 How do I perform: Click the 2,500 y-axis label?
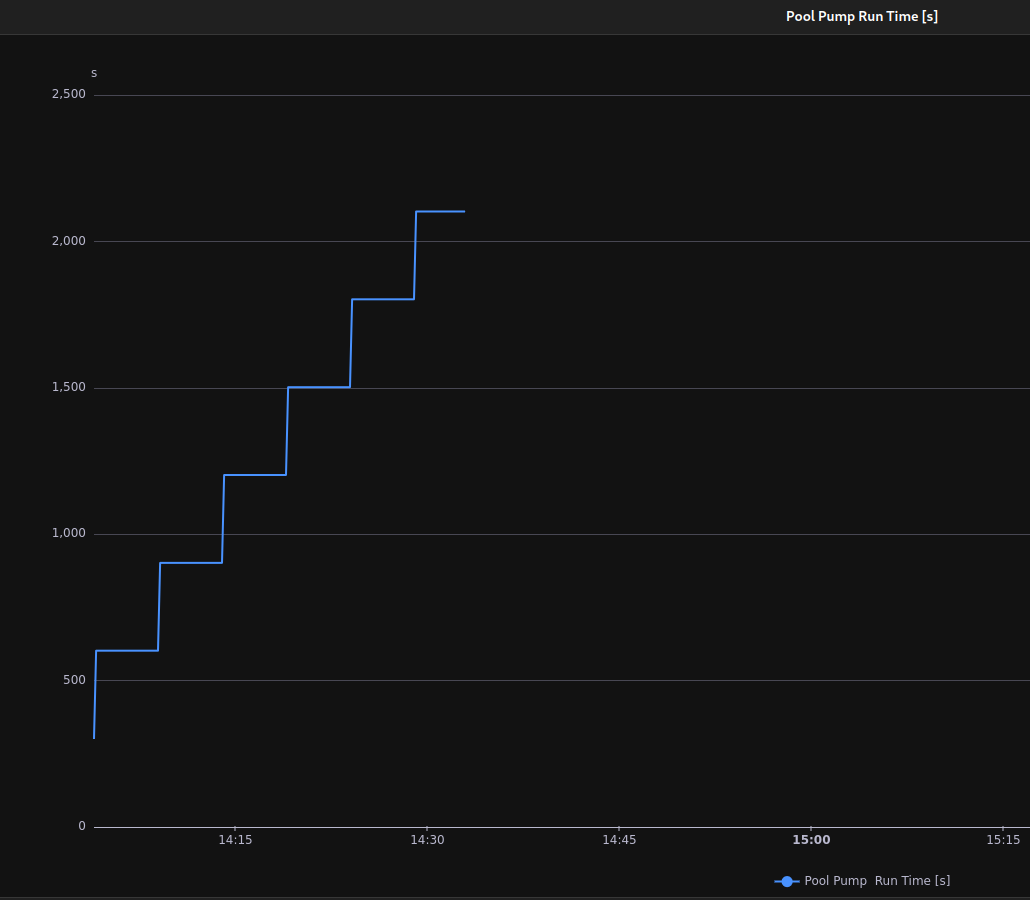pos(69,95)
